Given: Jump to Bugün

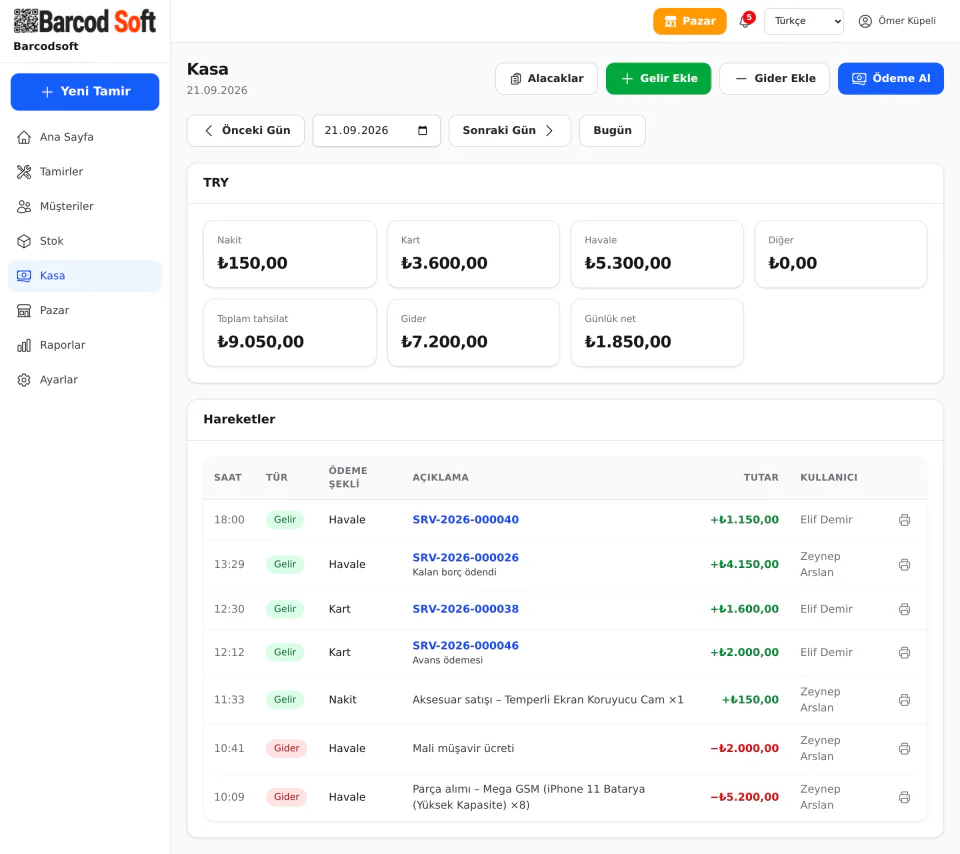Looking at the screenshot, I should (612, 130).
